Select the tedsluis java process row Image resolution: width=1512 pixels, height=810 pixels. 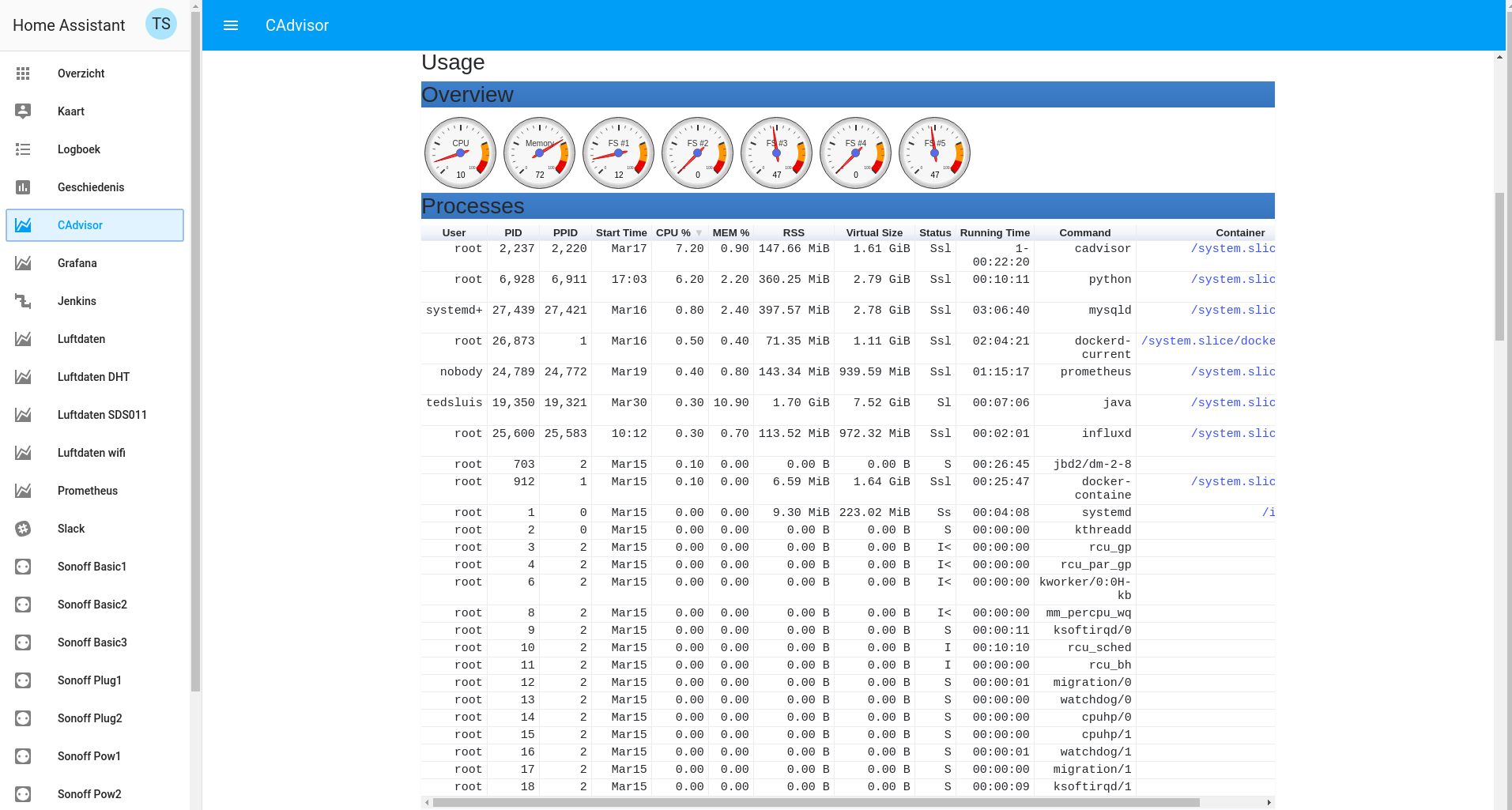(848, 410)
